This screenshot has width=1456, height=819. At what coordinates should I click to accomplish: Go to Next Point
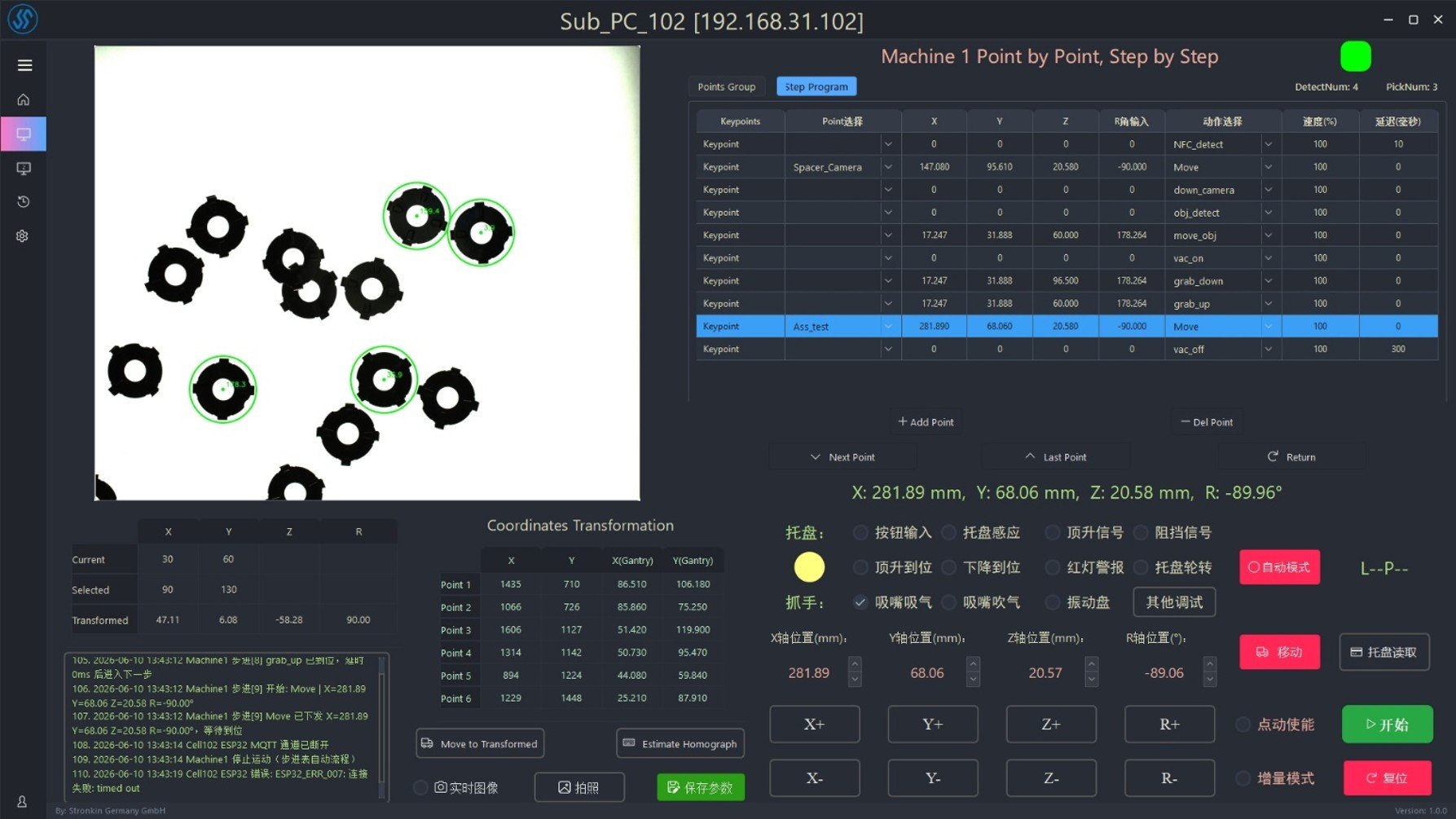point(842,457)
